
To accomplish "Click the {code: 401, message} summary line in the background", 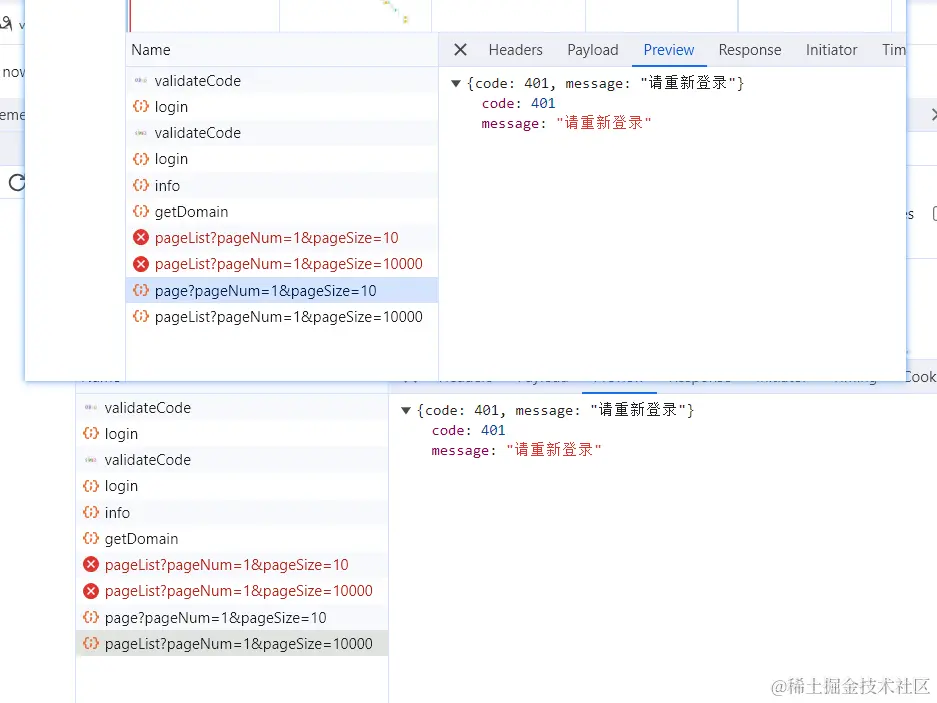I will [x=555, y=410].
